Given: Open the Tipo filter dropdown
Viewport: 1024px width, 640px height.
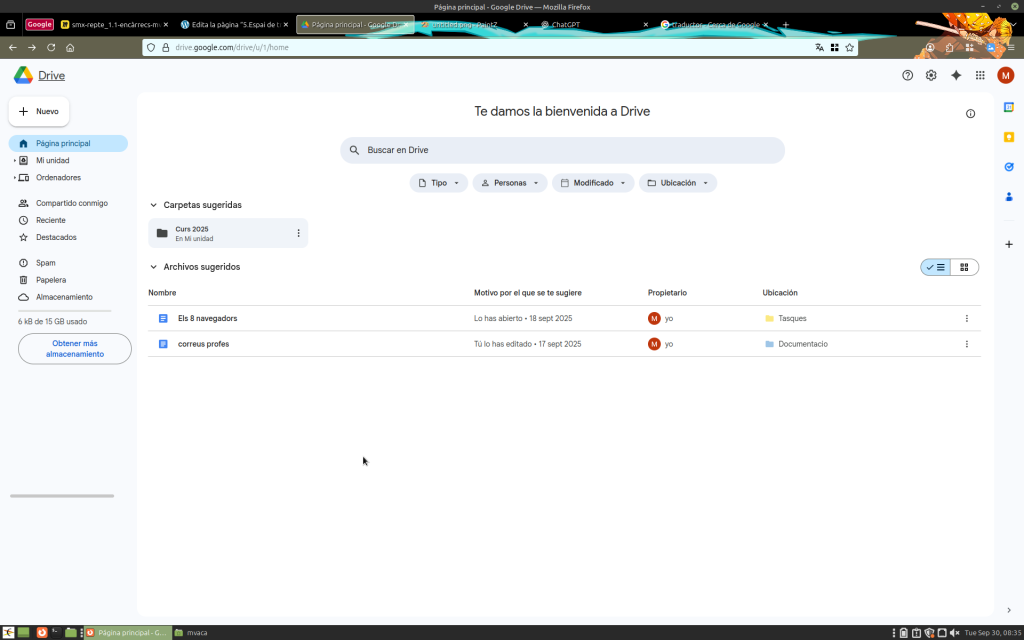Looking at the screenshot, I should [438, 183].
